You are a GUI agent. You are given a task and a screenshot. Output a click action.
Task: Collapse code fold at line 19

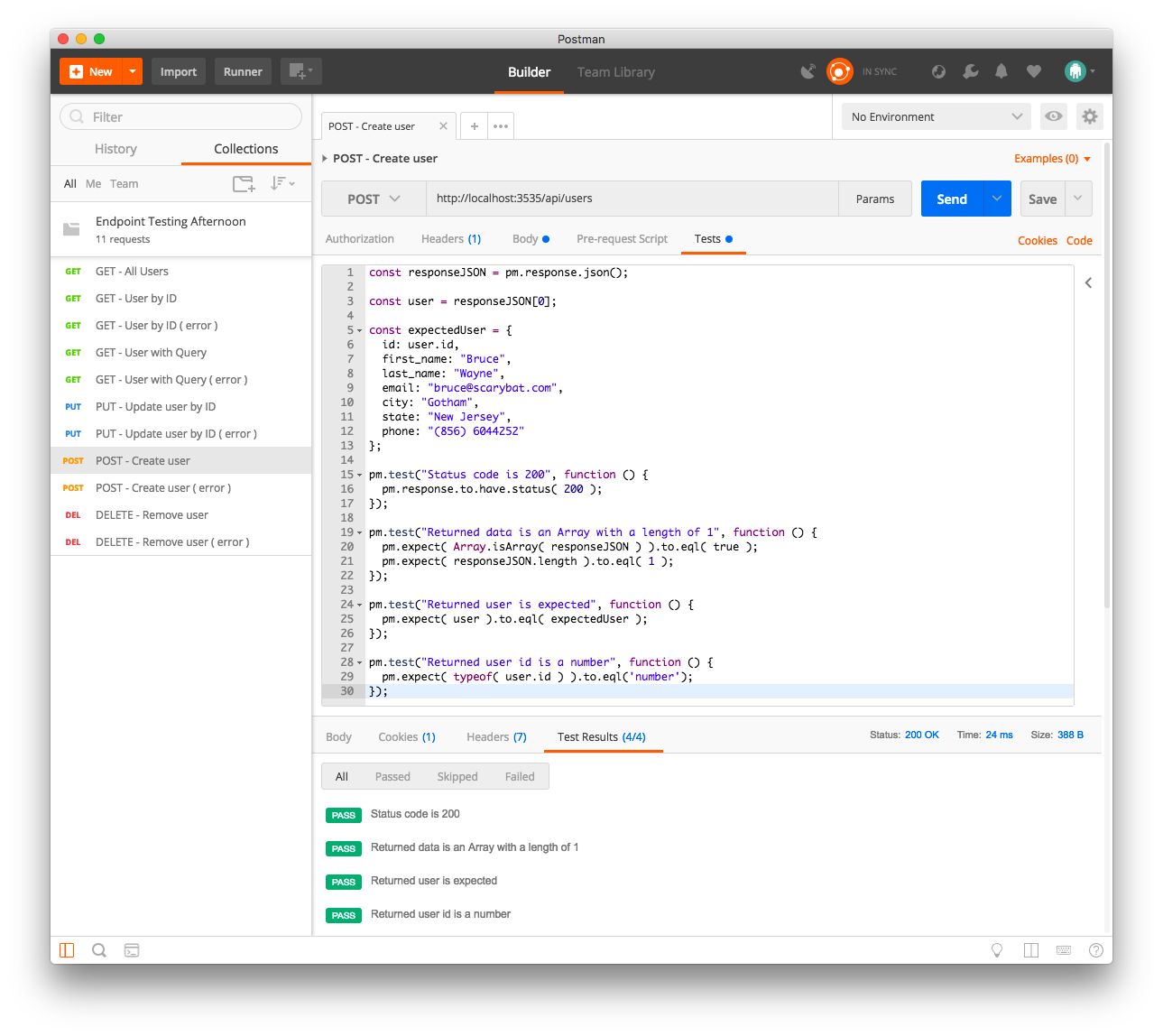tap(360, 532)
